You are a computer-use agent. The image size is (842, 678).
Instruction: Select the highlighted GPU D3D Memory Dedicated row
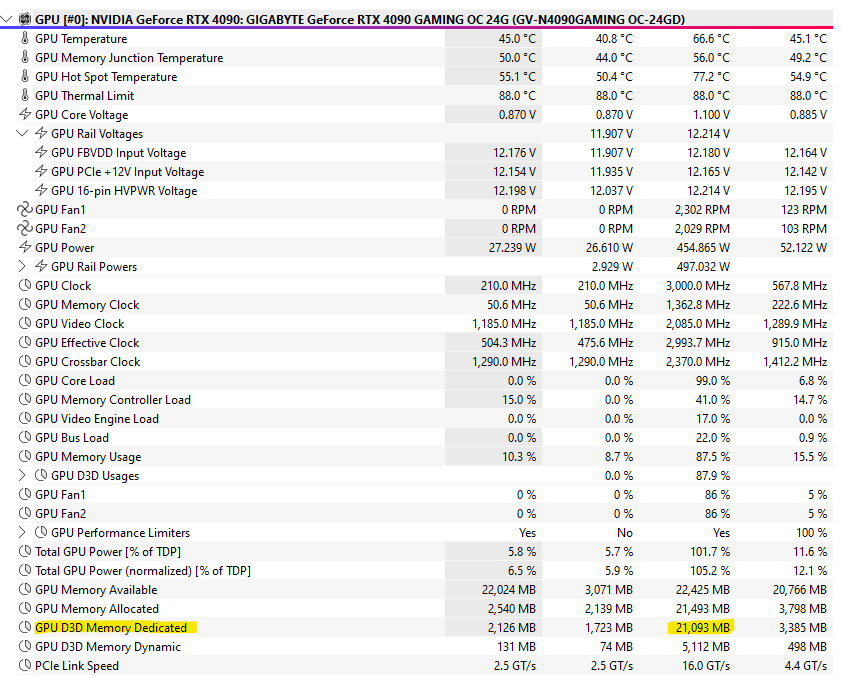click(x=111, y=628)
